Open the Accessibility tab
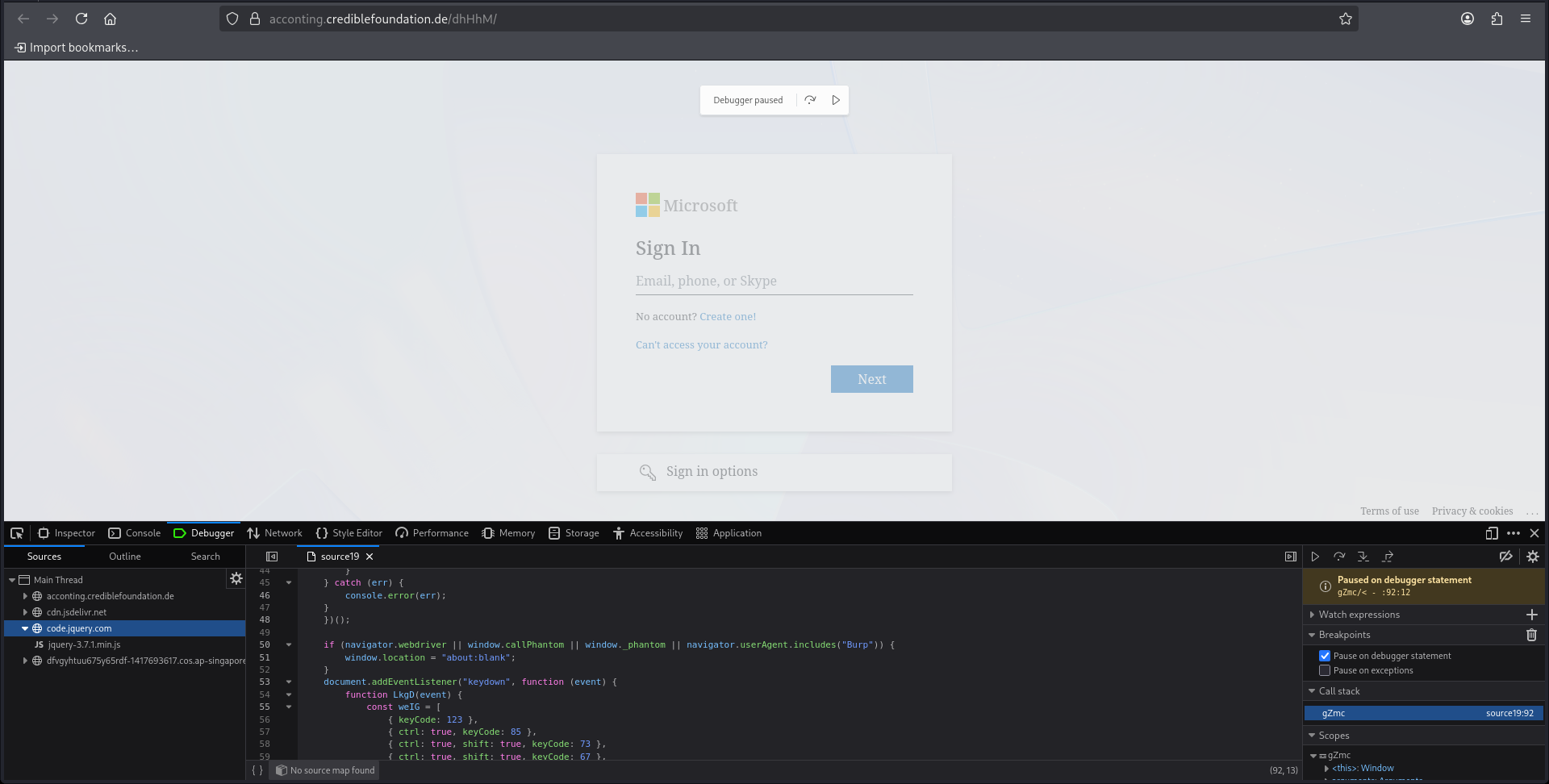1549x784 pixels. [648, 533]
